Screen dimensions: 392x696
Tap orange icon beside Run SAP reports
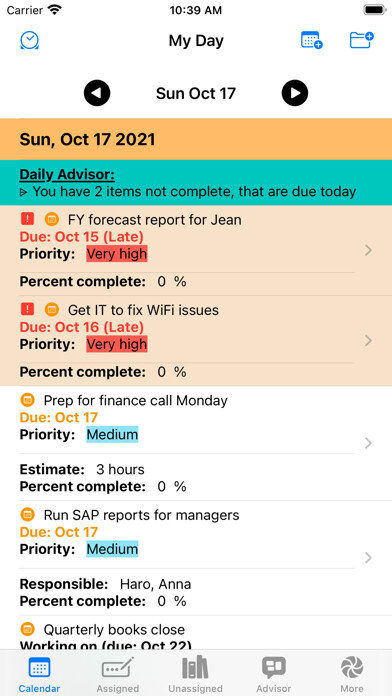click(x=28, y=514)
